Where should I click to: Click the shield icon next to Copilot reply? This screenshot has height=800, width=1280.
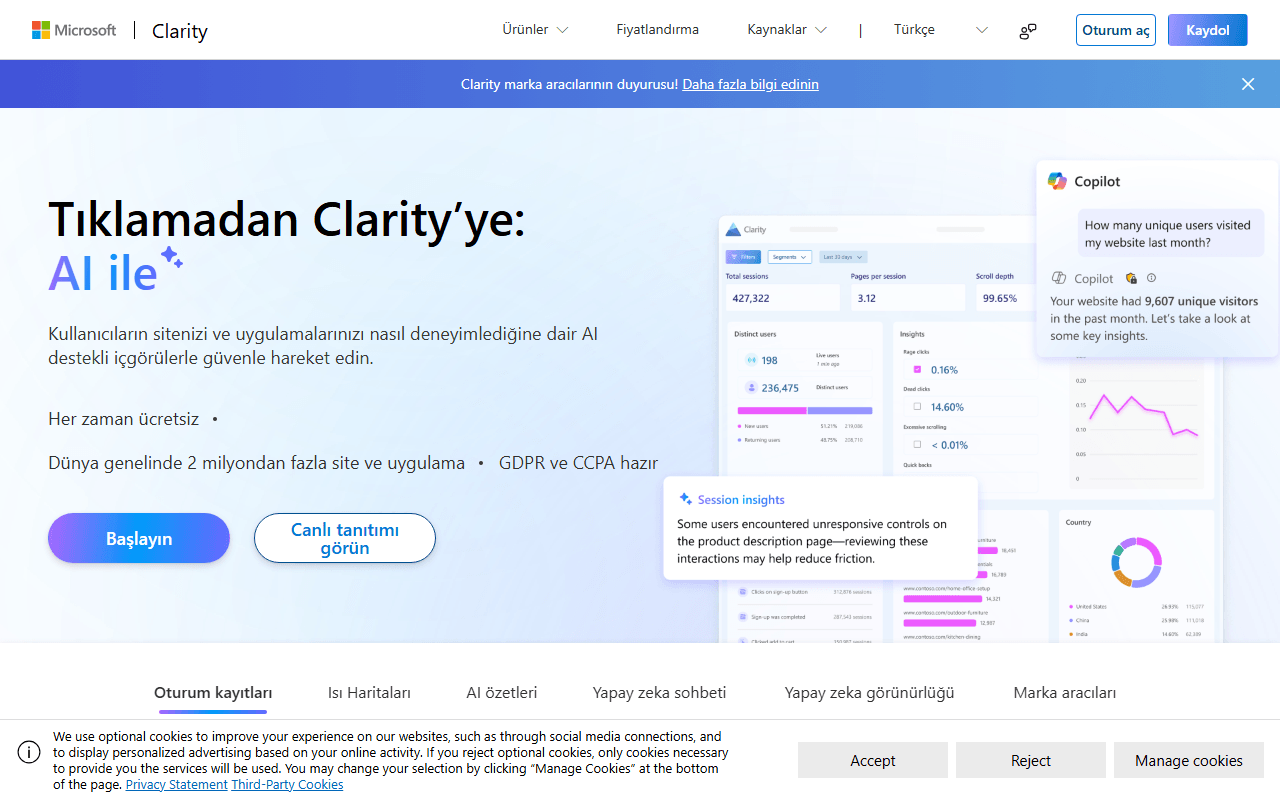(1131, 278)
